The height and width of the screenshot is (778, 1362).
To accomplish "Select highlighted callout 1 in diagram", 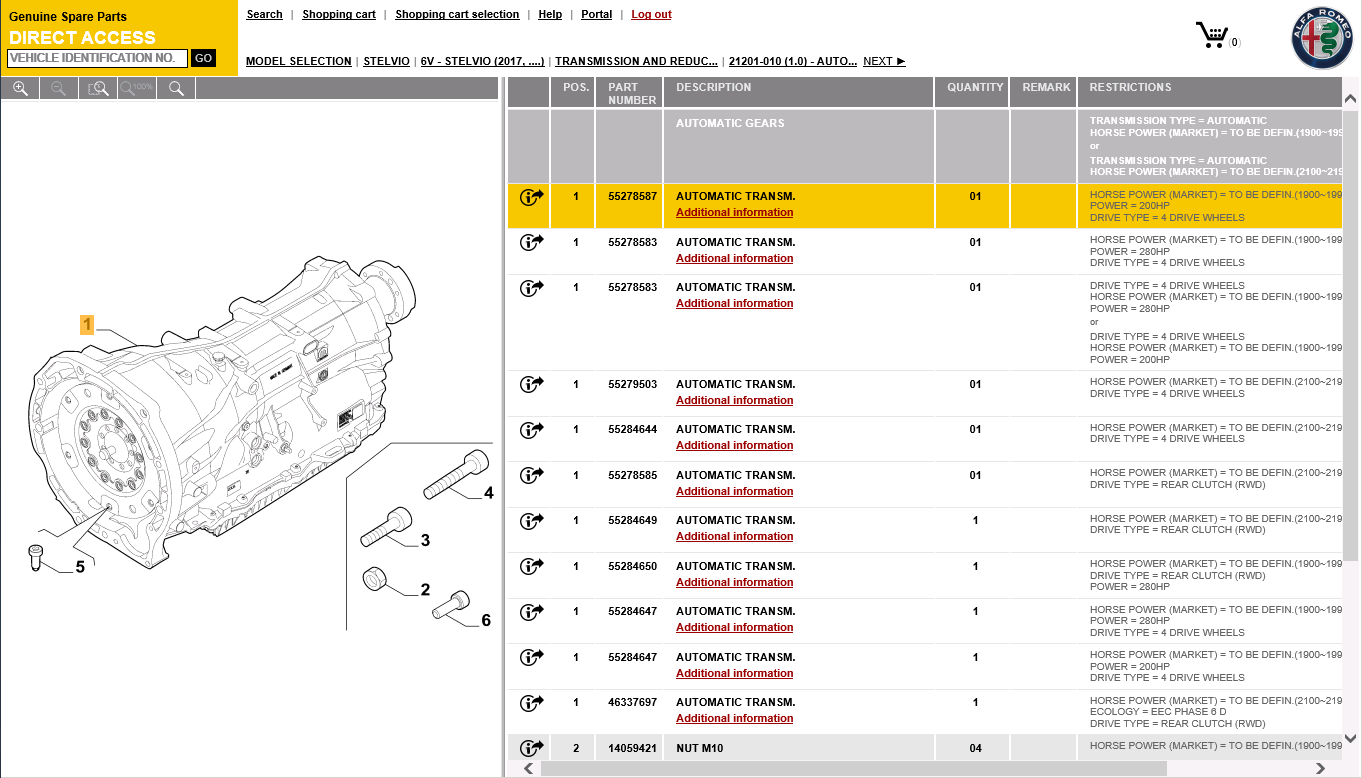I will click(87, 324).
